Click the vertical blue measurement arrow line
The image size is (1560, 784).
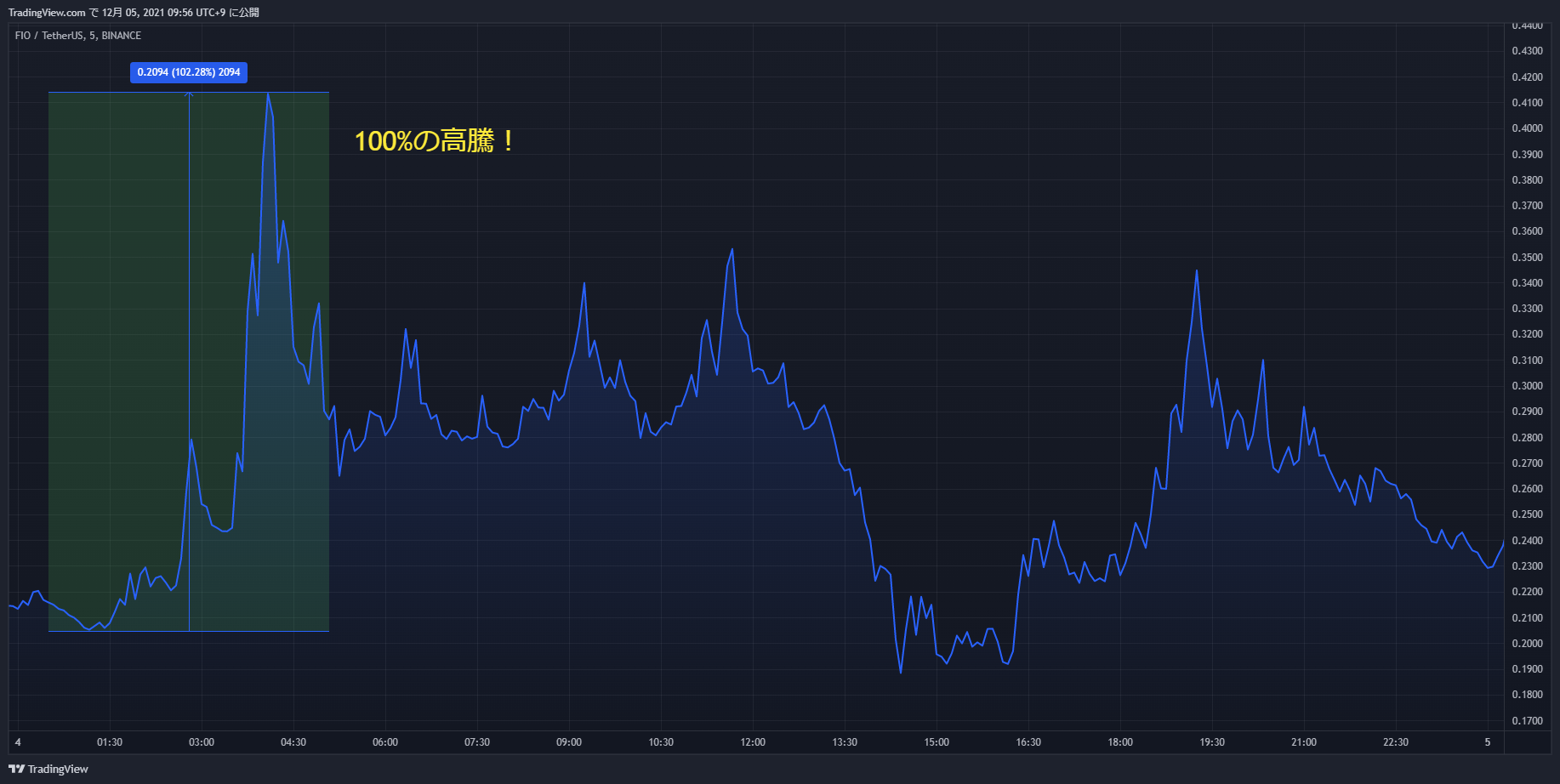189,361
